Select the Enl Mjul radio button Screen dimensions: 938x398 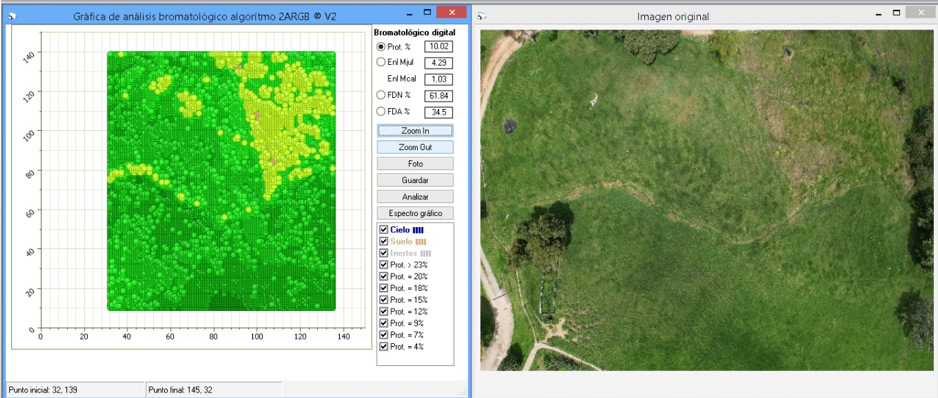[381, 62]
